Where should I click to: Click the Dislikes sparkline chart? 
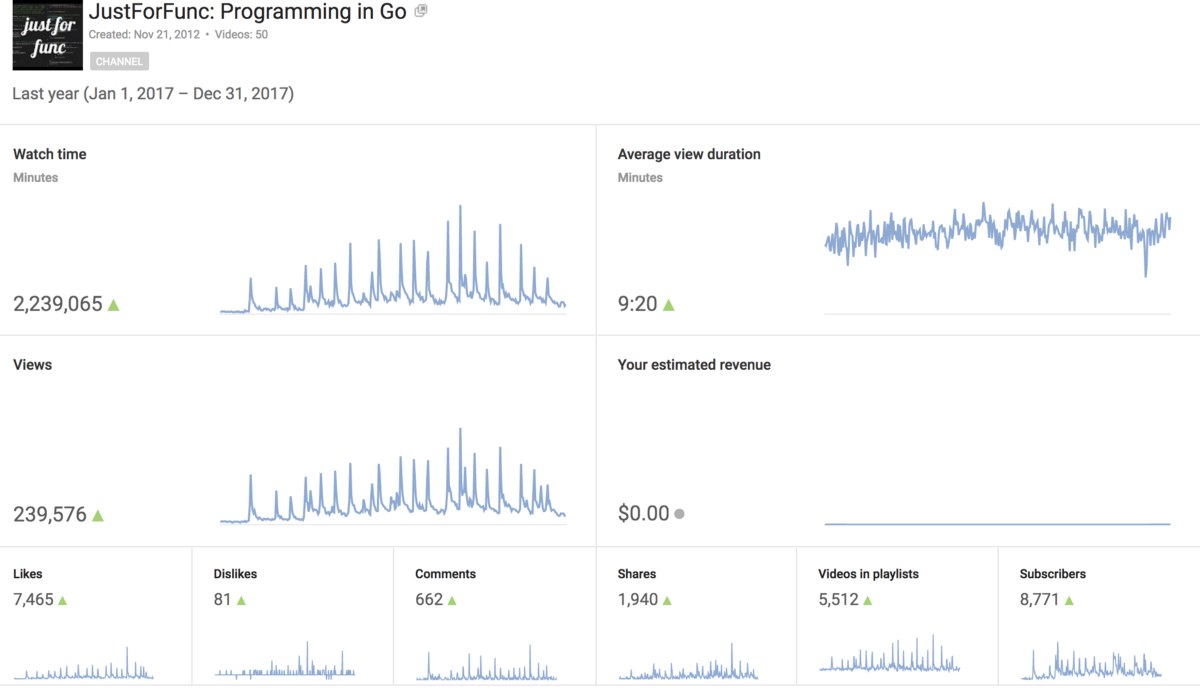285,664
